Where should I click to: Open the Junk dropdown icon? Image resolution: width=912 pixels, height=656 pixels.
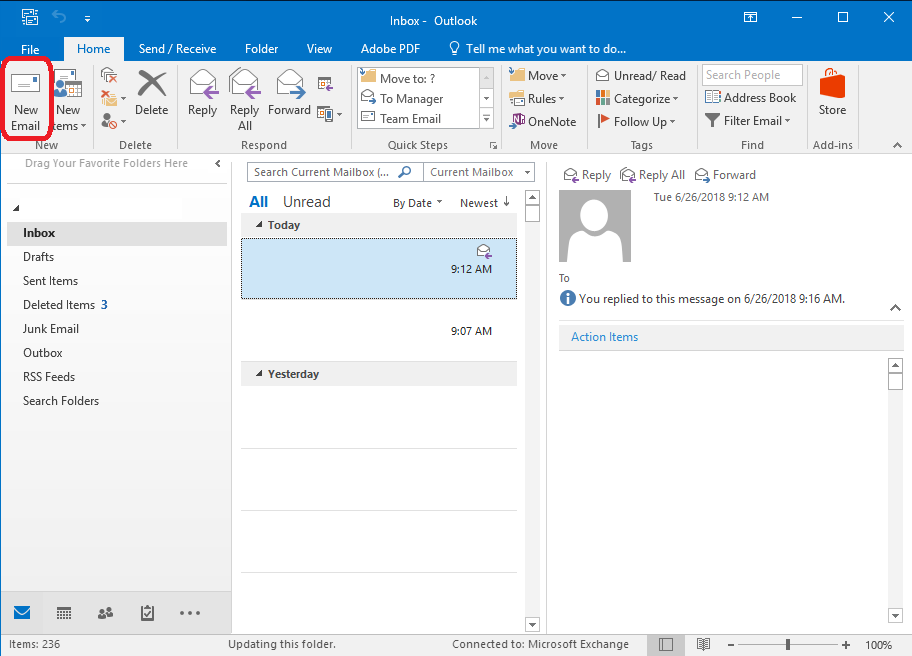(113, 121)
